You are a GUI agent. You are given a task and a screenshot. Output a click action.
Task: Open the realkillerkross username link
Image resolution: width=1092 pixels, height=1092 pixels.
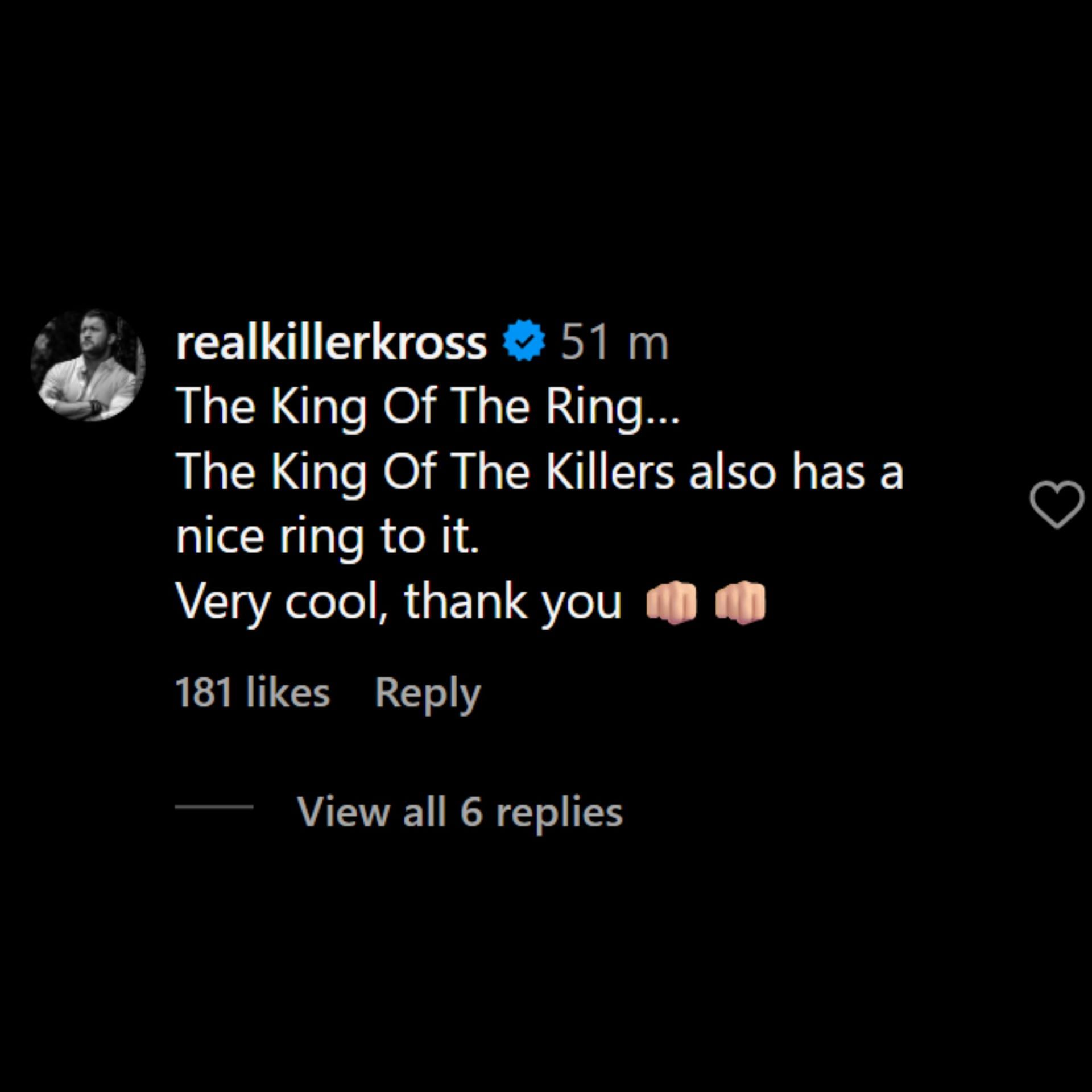click(332, 343)
